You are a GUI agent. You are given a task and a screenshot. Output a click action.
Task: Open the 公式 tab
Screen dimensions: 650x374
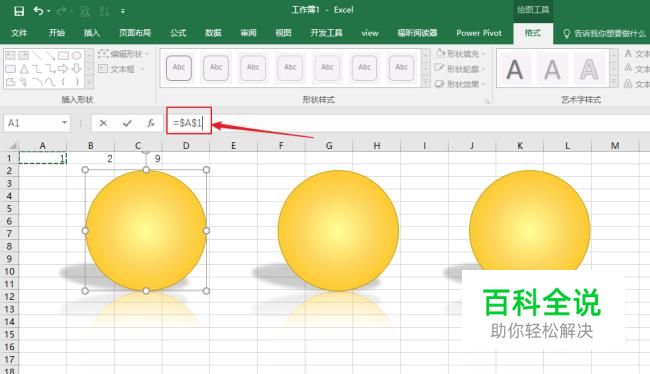(178, 33)
